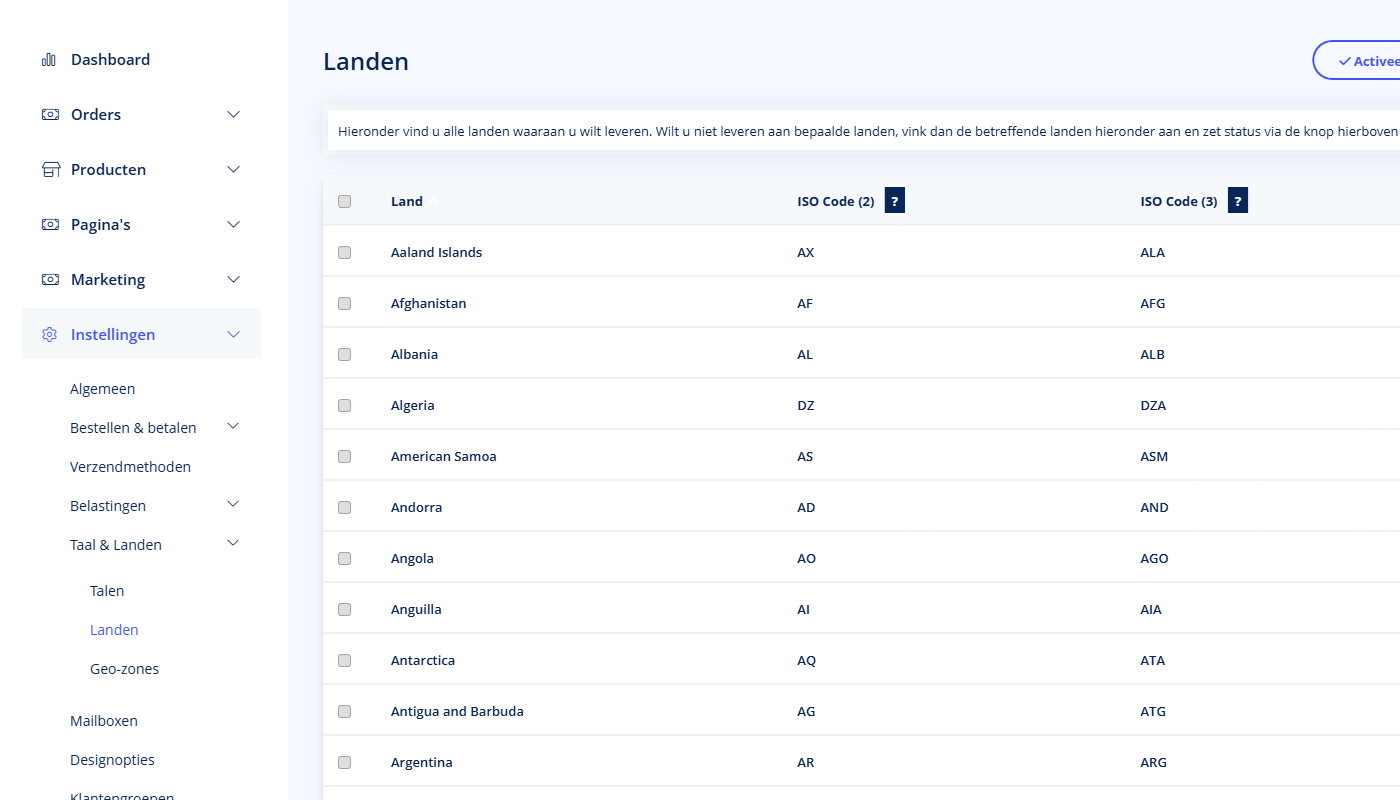This screenshot has height=800, width=1400.
Task: Select the Dashboard bar chart icon
Action: click(x=48, y=59)
